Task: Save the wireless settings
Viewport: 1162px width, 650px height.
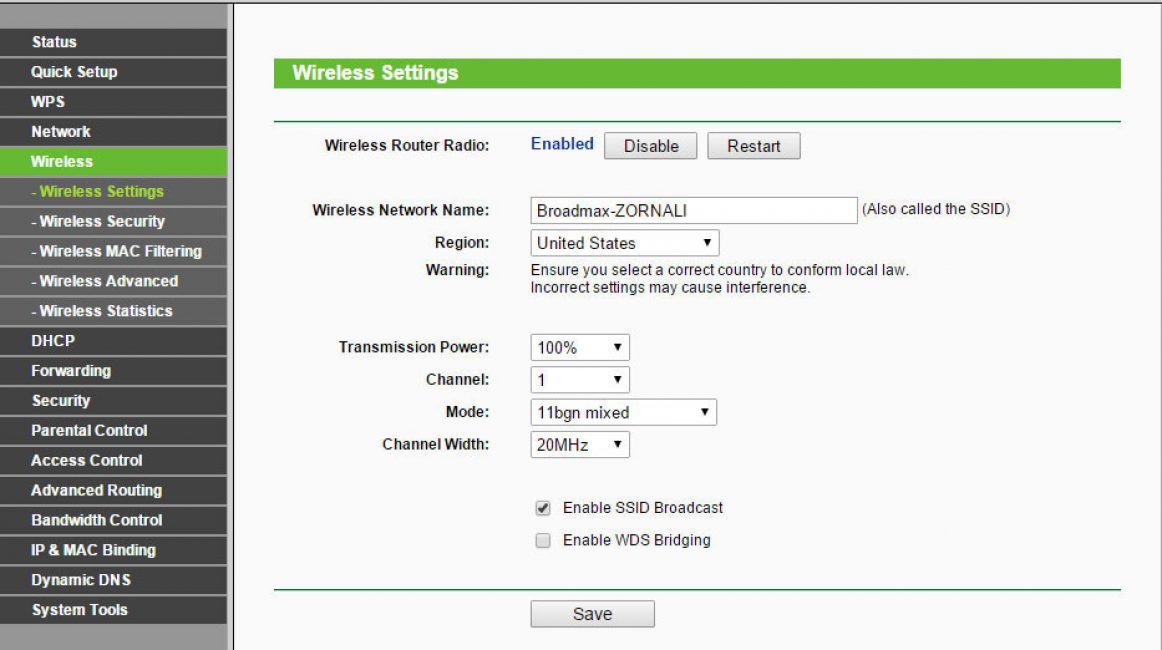Action: pyautogui.click(x=592, y=614)
